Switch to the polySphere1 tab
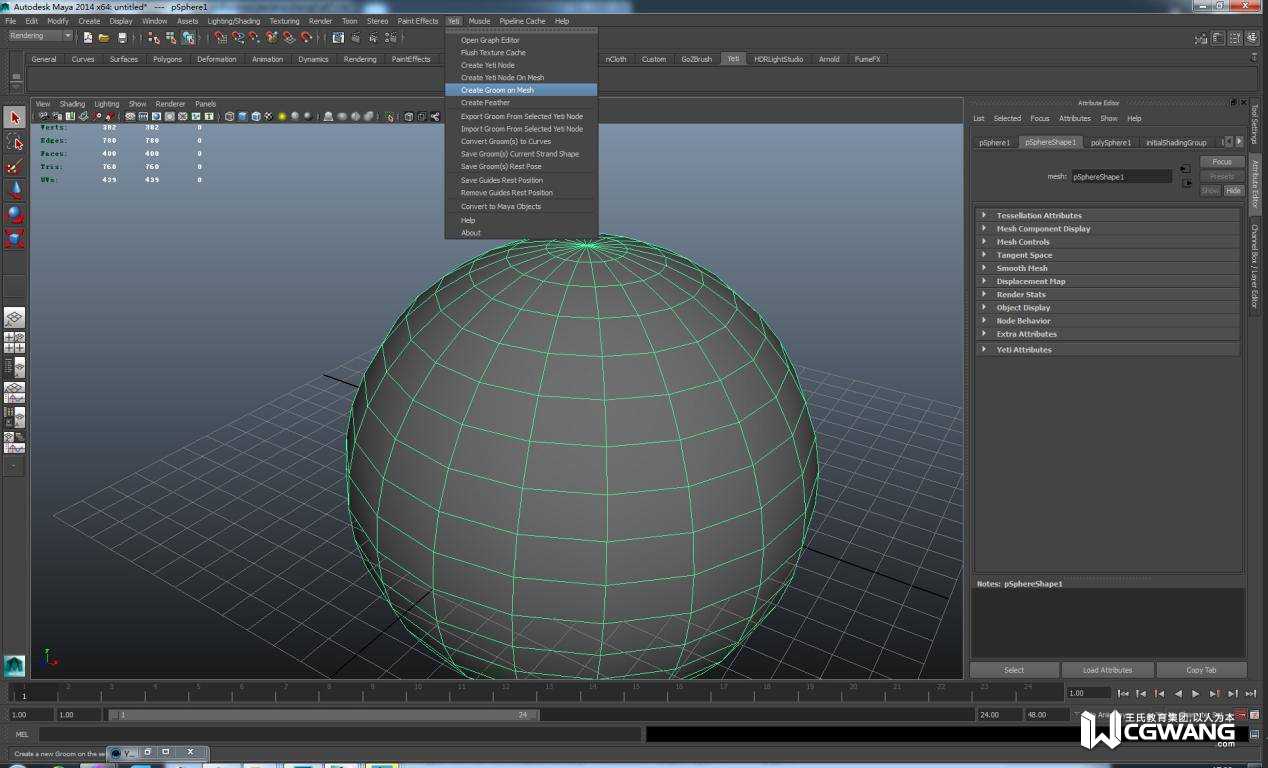Image resolution: width=1268 pixels, height=768 pixels. [x=1110, y=142]
